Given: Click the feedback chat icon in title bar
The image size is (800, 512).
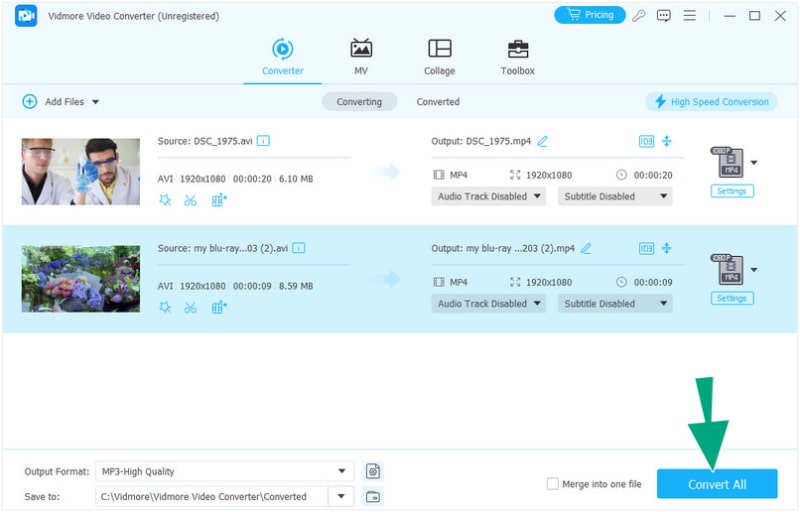Looking at the screenshot, I should (x=664, y=16).
